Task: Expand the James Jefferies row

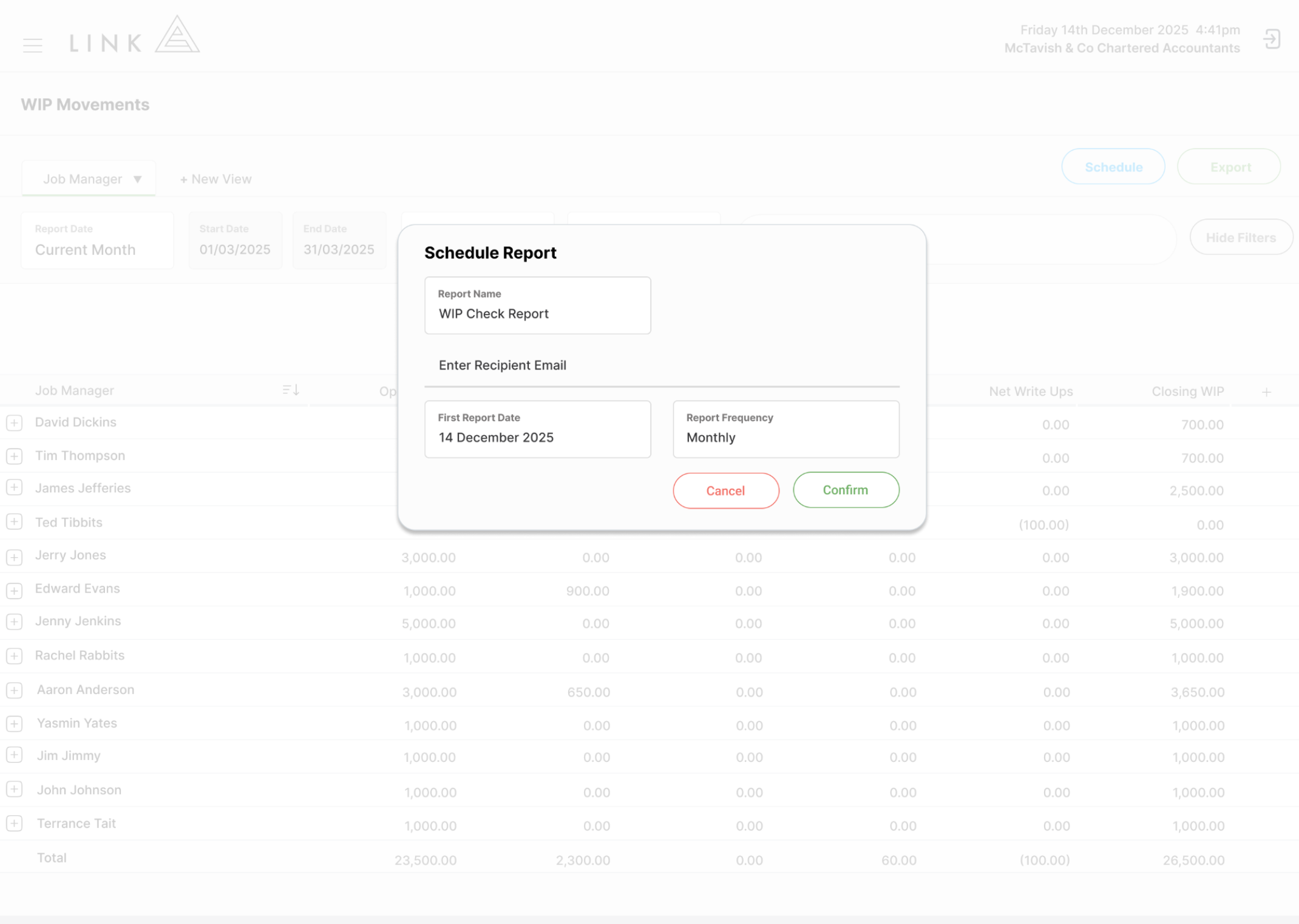Action: pos(15,487)
